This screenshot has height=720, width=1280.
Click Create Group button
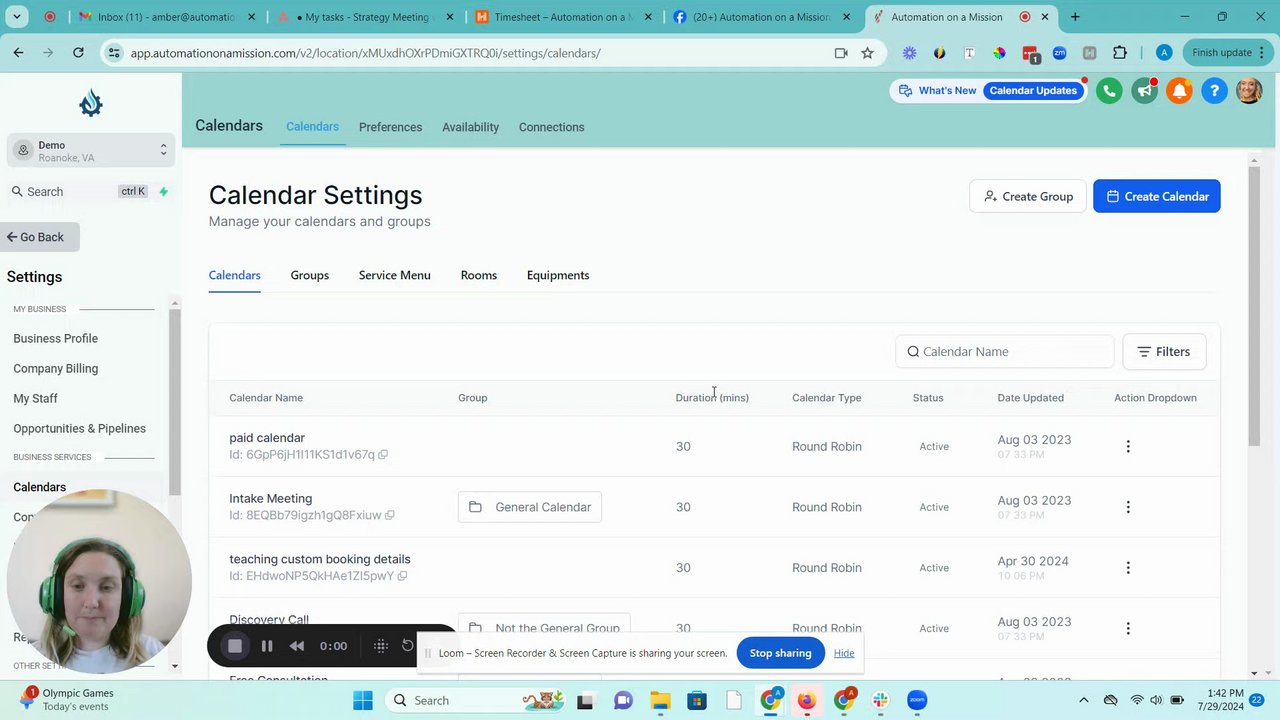pos(1028,196)
